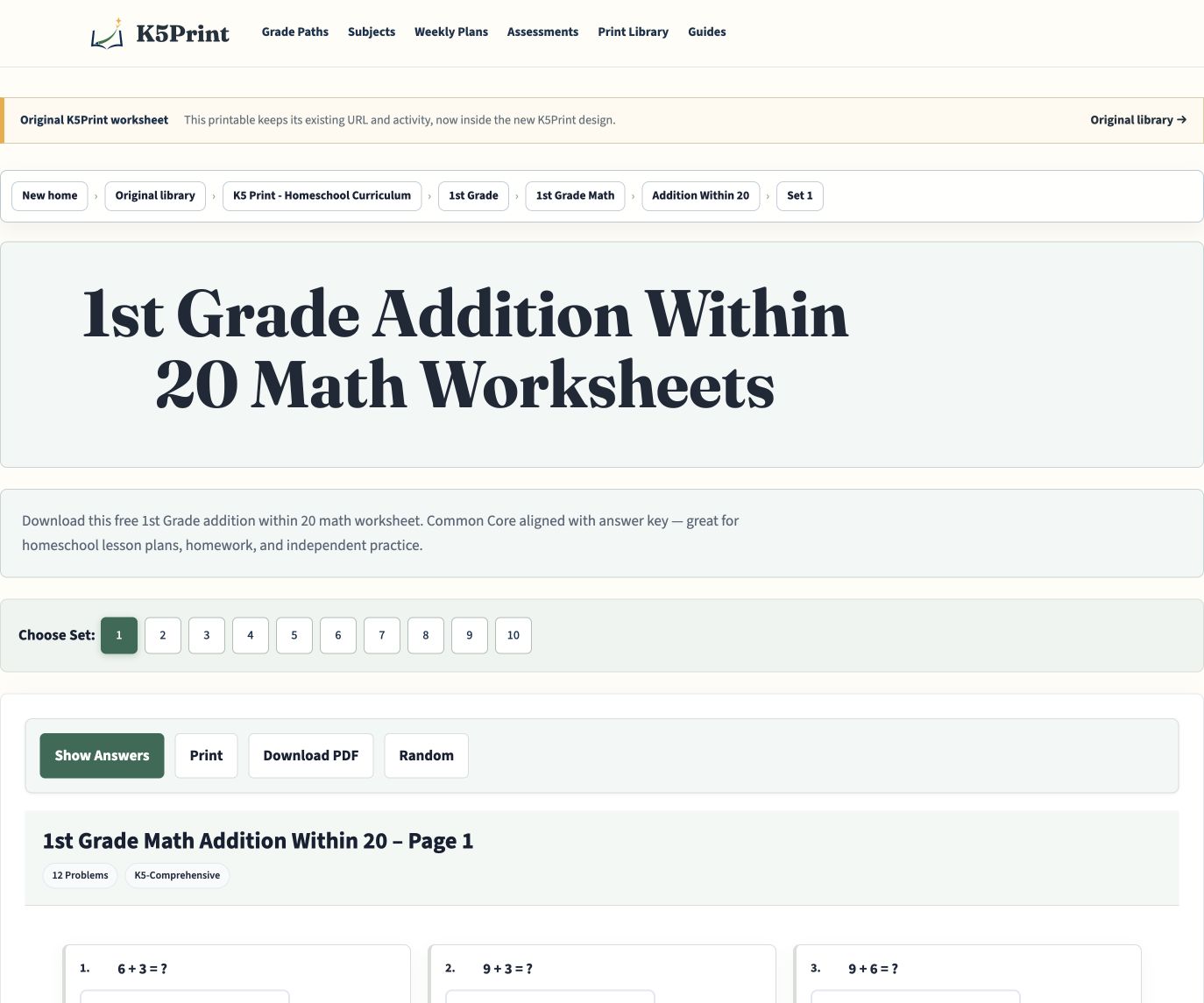Click the 1st Grade Math Addition Within 20 – Page 1 heading
This screenshot has width=1204, height=1003.
tap(258, 842)
